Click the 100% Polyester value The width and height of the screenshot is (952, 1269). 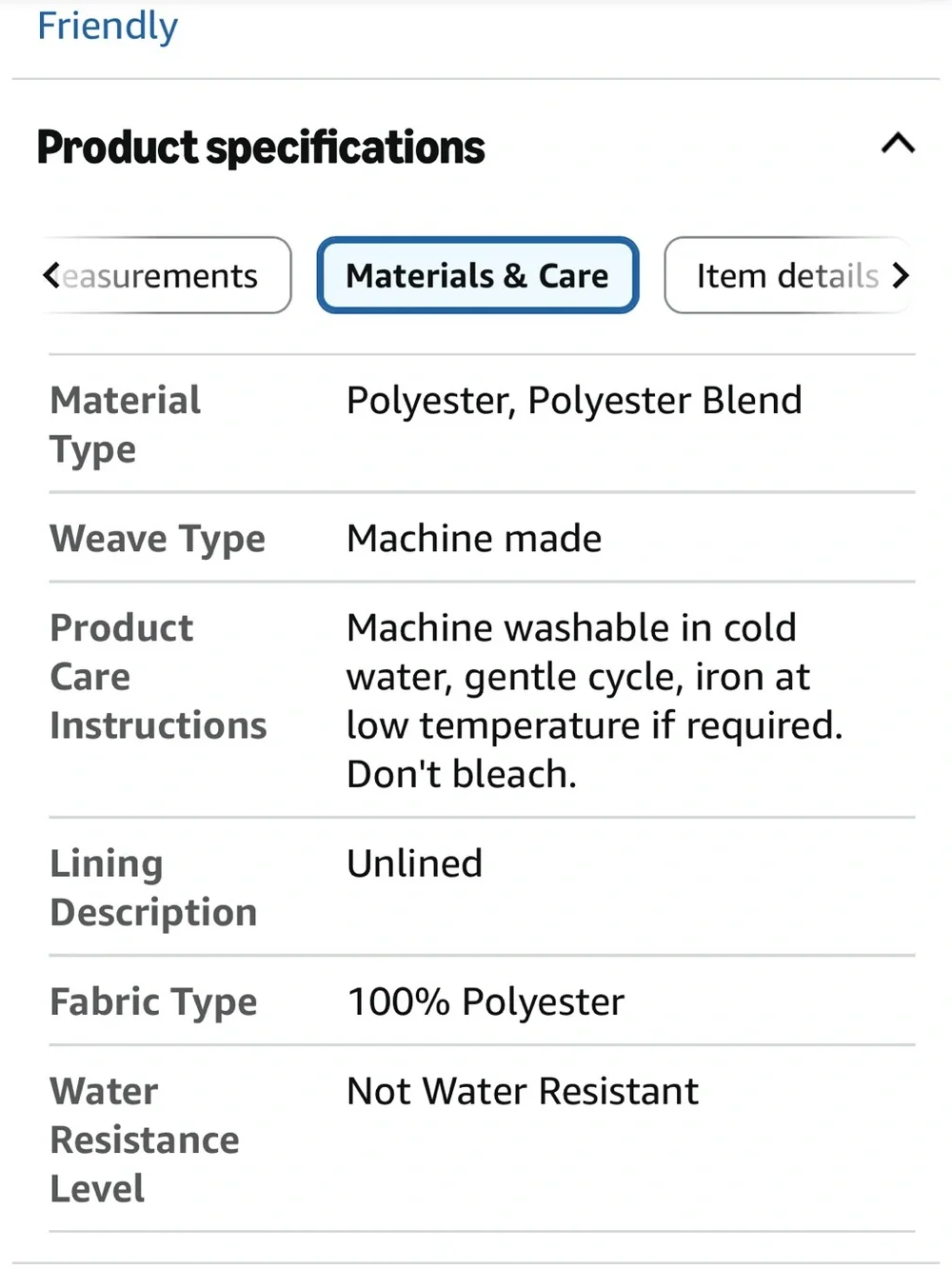(486, 1001)
